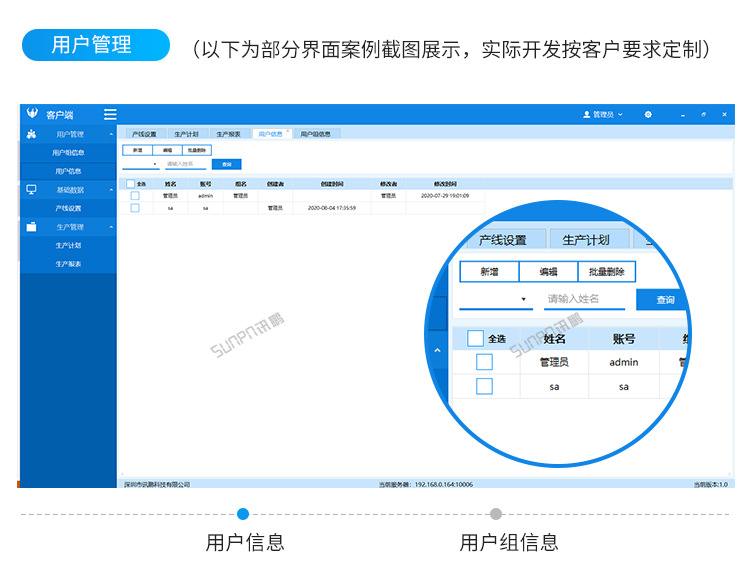Click the 账号 header in magnified circle
750x580 pixels.
pyautogui.click(x=624, y=339)
